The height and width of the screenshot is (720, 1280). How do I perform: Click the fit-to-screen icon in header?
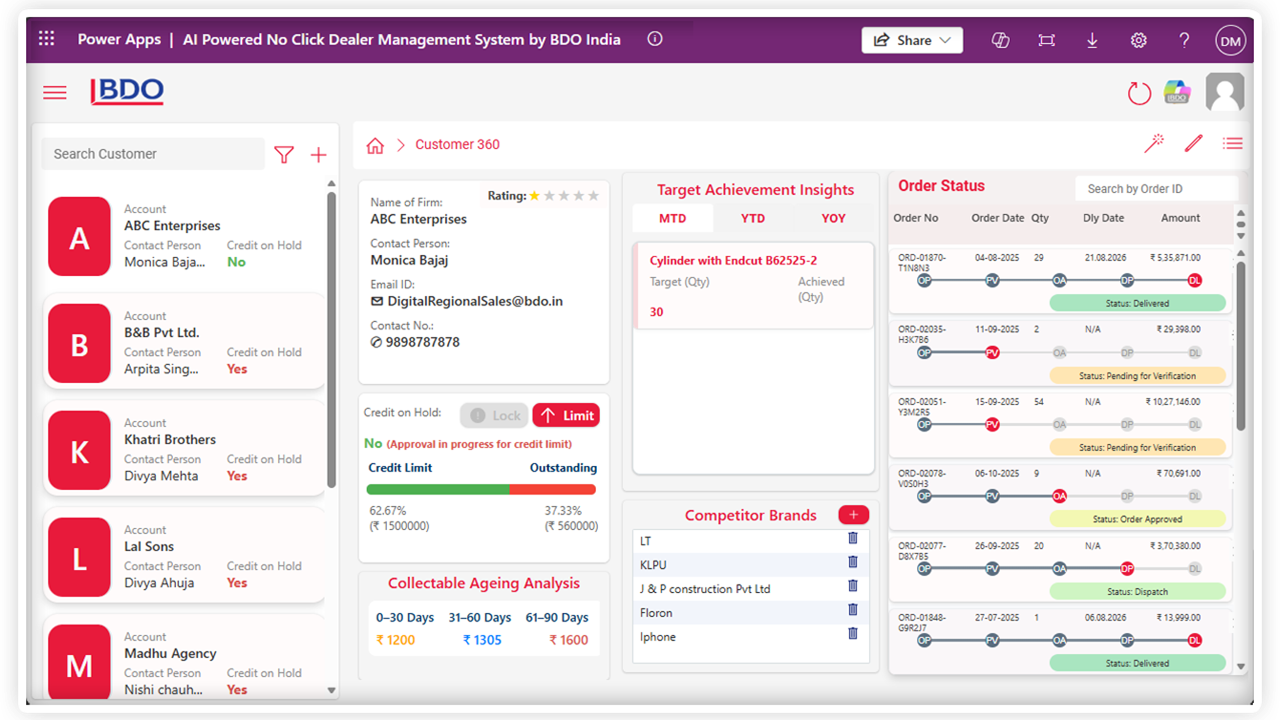pyautogui.click(x=1046, y=40)
